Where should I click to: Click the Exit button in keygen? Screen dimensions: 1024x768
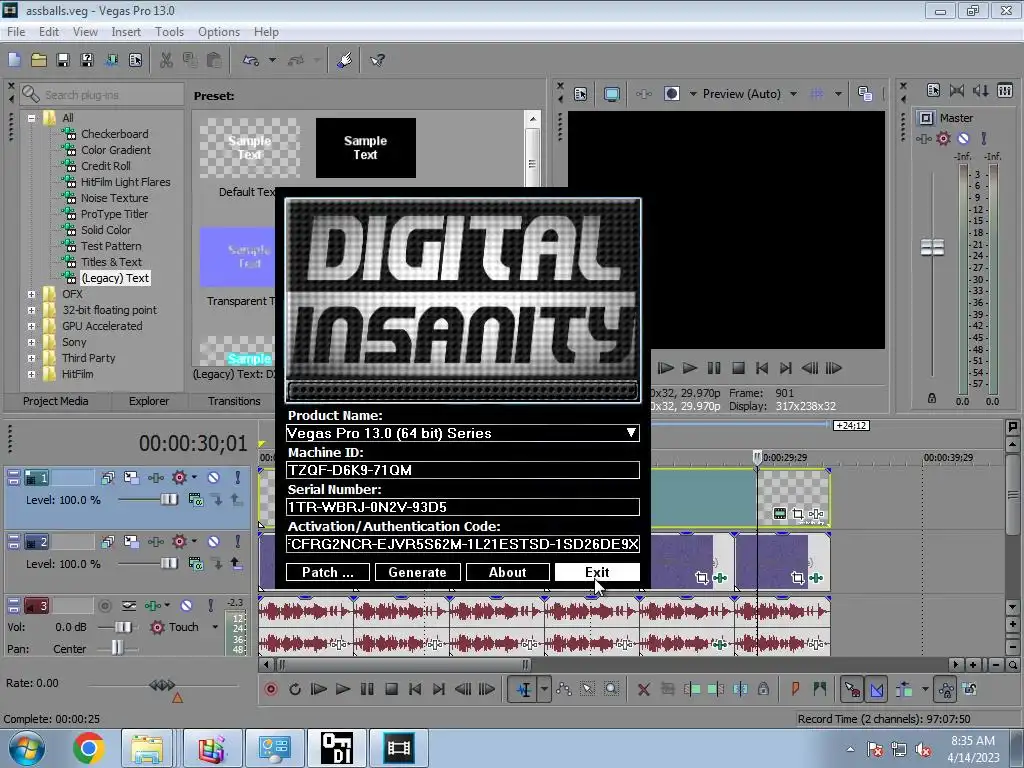point(597,572)
